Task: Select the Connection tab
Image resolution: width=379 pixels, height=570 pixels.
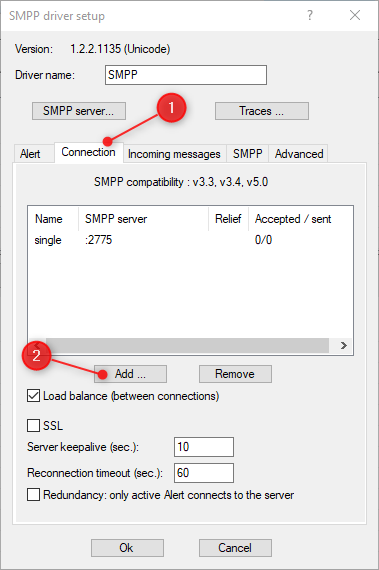Action: point(88,152)
